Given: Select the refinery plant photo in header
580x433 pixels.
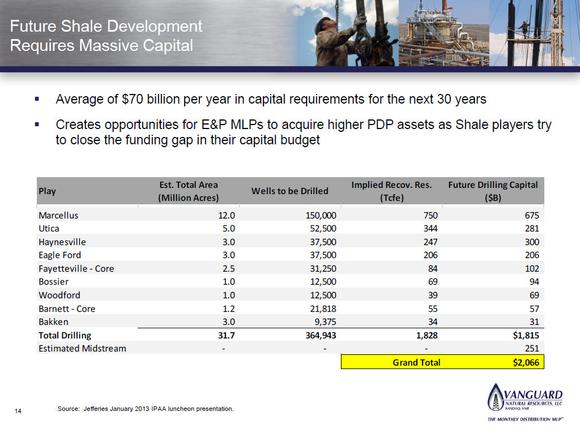Looking at the screenshot, I should pos(444,33).
